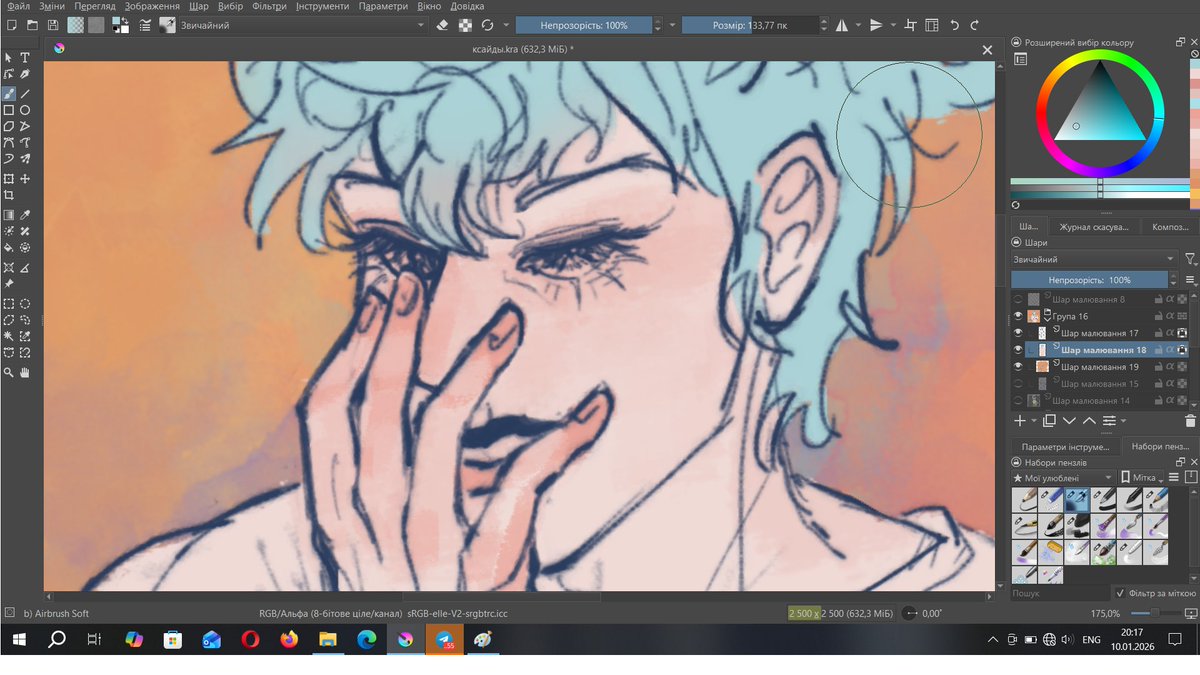Screen dimensions: 1200x675
Task: Select the Crop tool
Action: coord(9,195)
